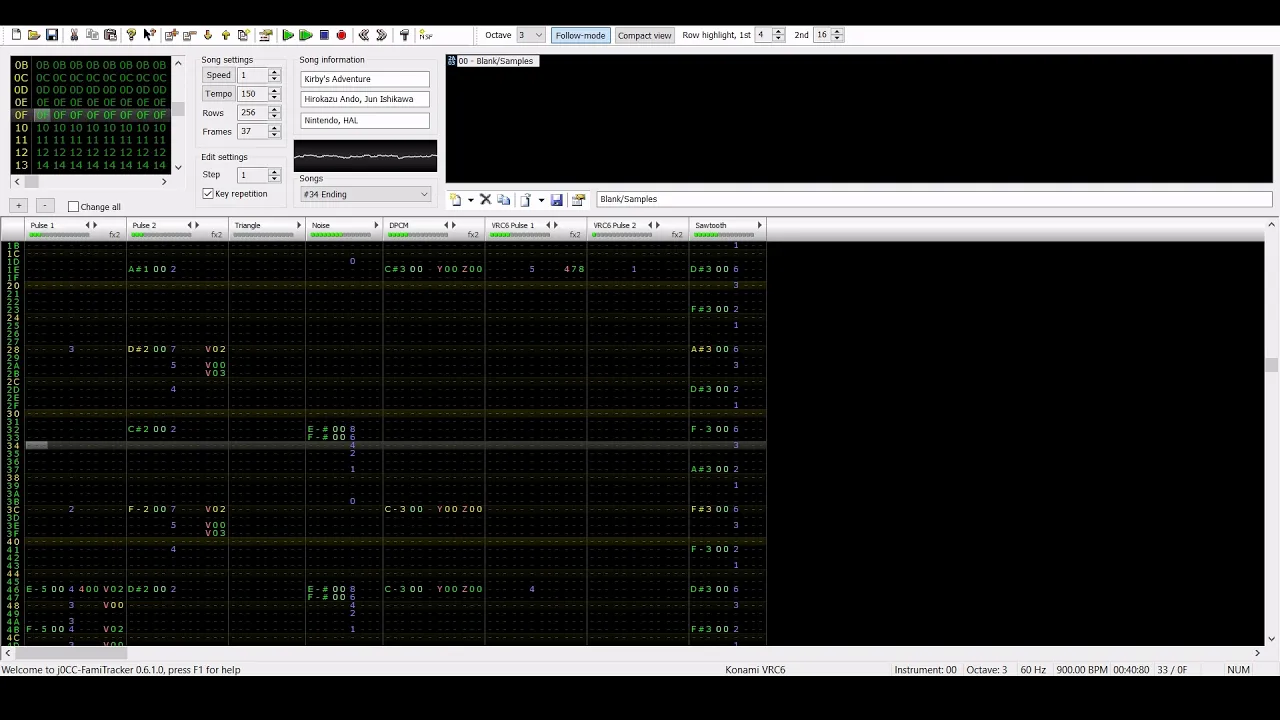This screenshot has width=1280, height=720.
Task: Uncheck Key repetition checkbox
Action: [x=208, y=194]
